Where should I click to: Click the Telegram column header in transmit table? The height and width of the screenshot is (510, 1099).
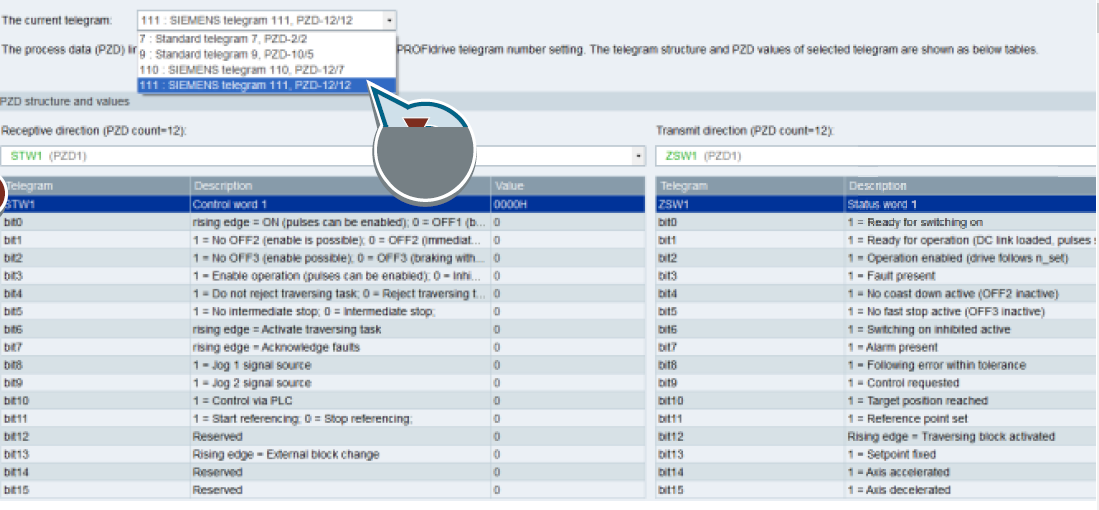point(750,186)
